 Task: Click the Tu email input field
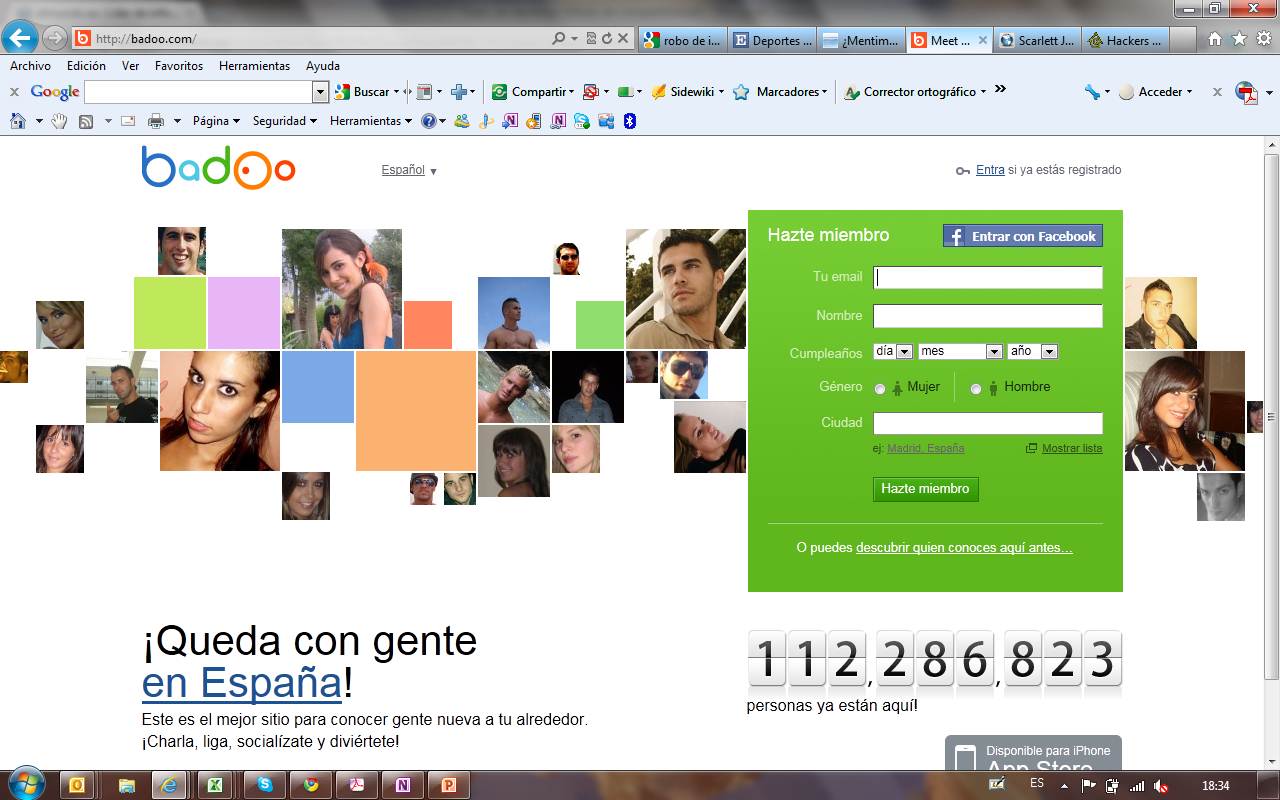pos(987,278)
